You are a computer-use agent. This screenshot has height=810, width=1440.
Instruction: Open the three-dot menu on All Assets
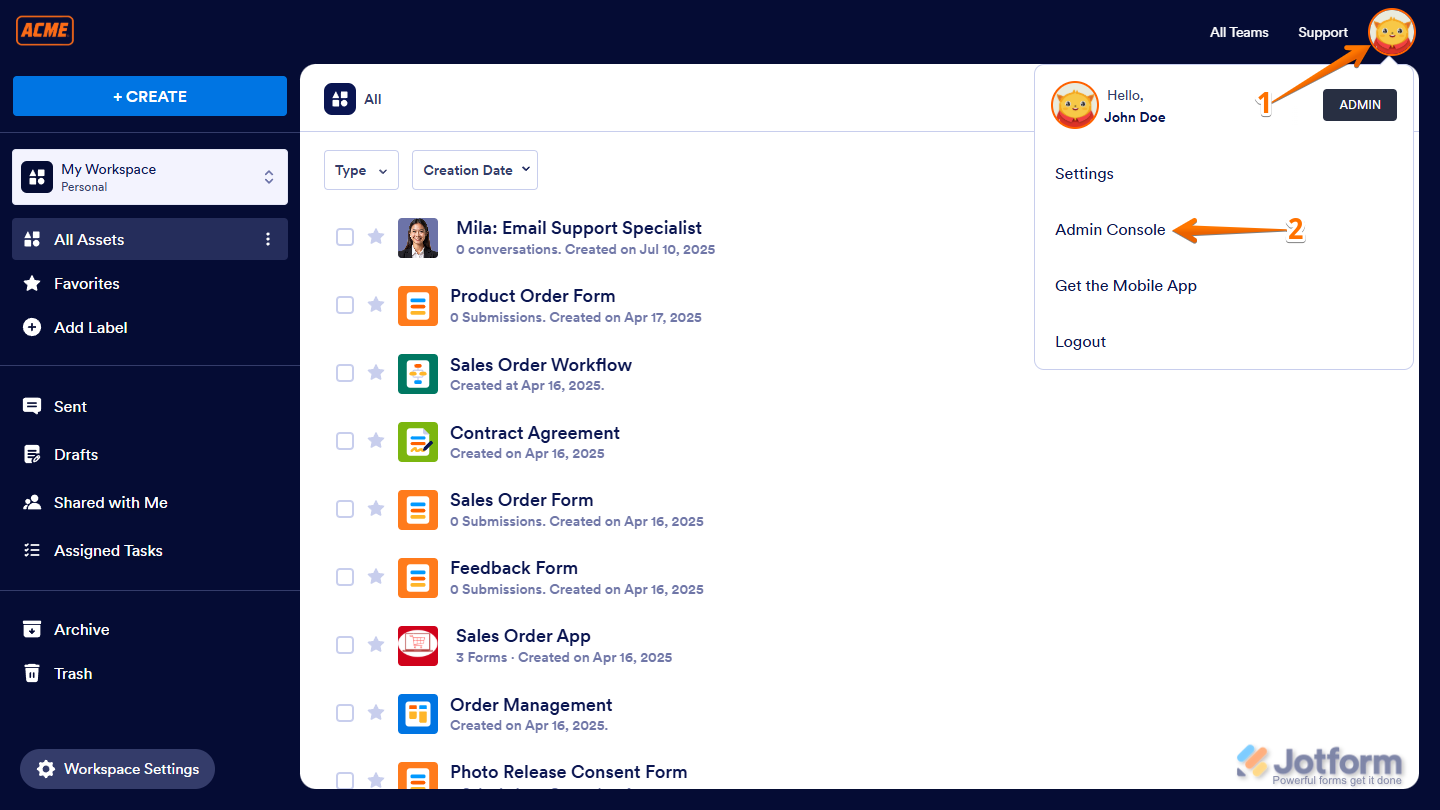coord(267,239)
